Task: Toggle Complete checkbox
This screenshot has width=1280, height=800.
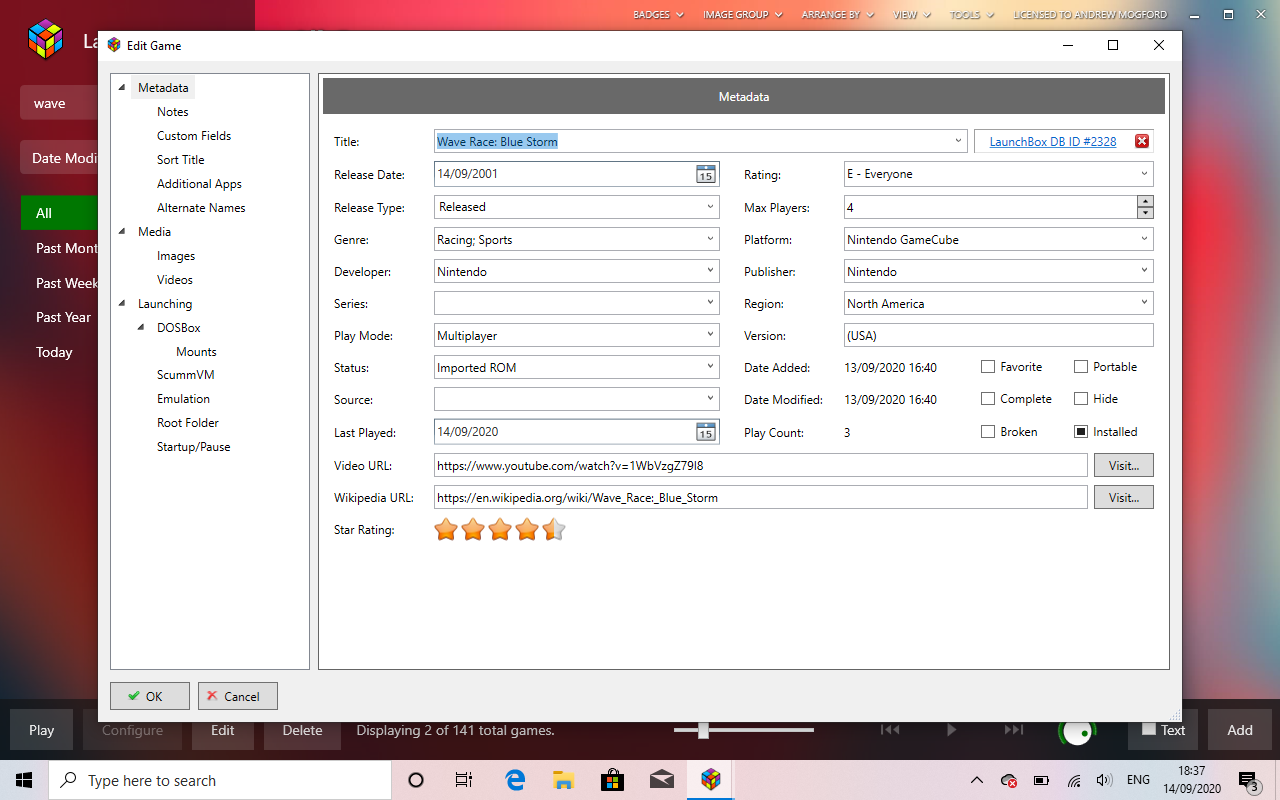Action: 988,399
